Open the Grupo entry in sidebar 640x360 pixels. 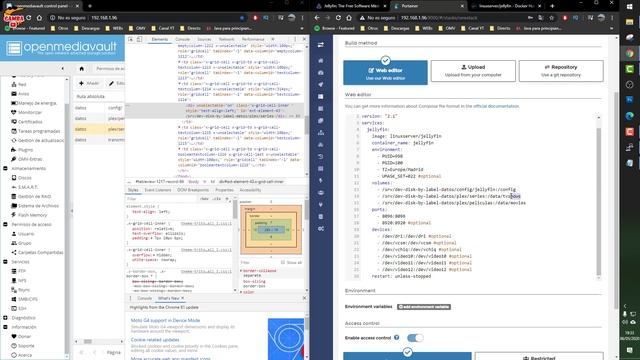coord(24,243)
